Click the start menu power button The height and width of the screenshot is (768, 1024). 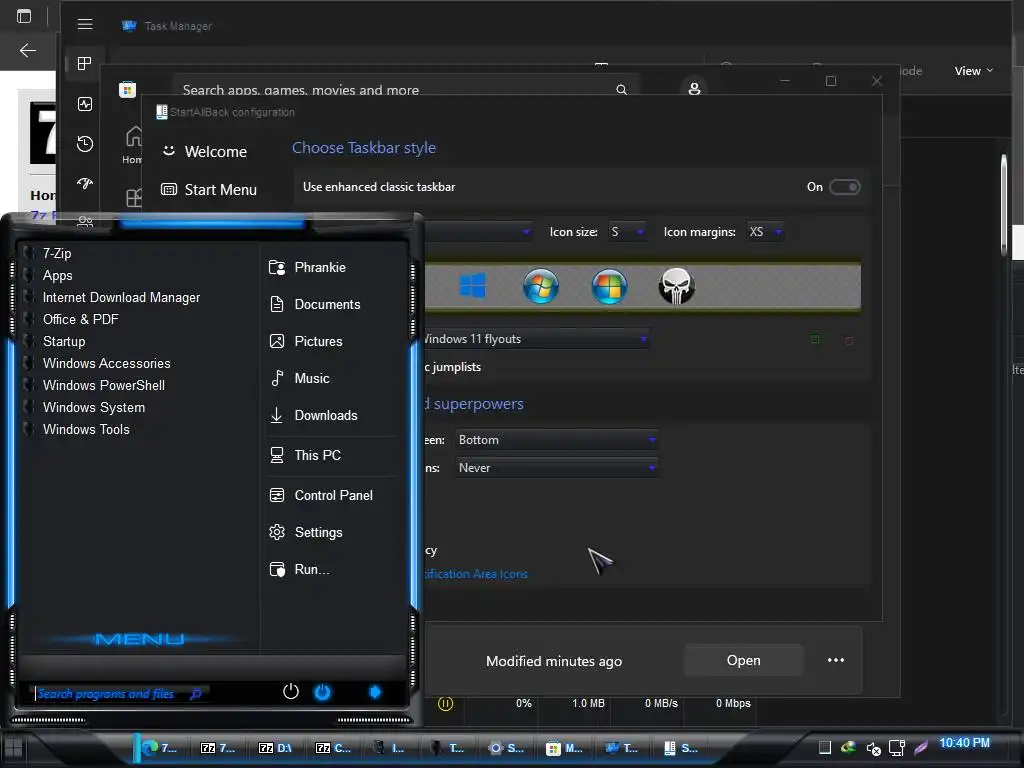pyautogui.click(x=291, y=691)
